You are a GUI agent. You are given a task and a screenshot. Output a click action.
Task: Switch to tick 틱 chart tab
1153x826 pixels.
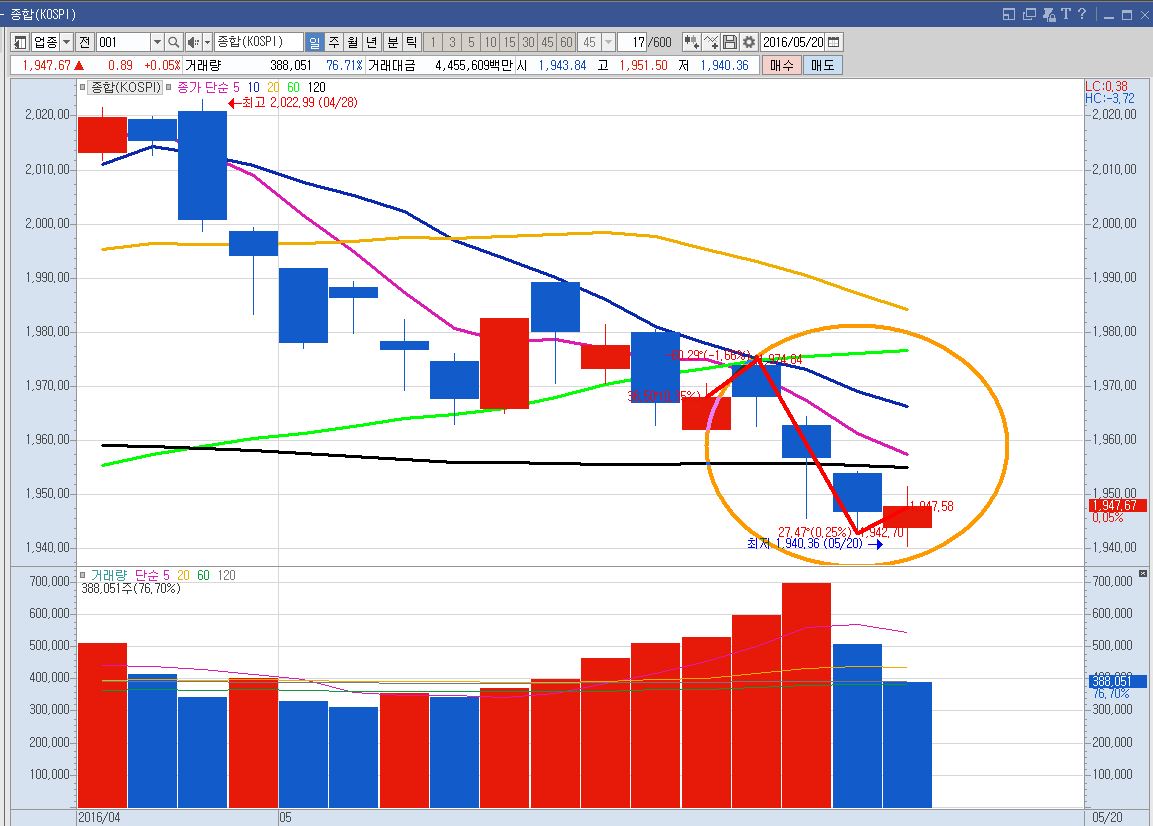[x=411, y=42]
